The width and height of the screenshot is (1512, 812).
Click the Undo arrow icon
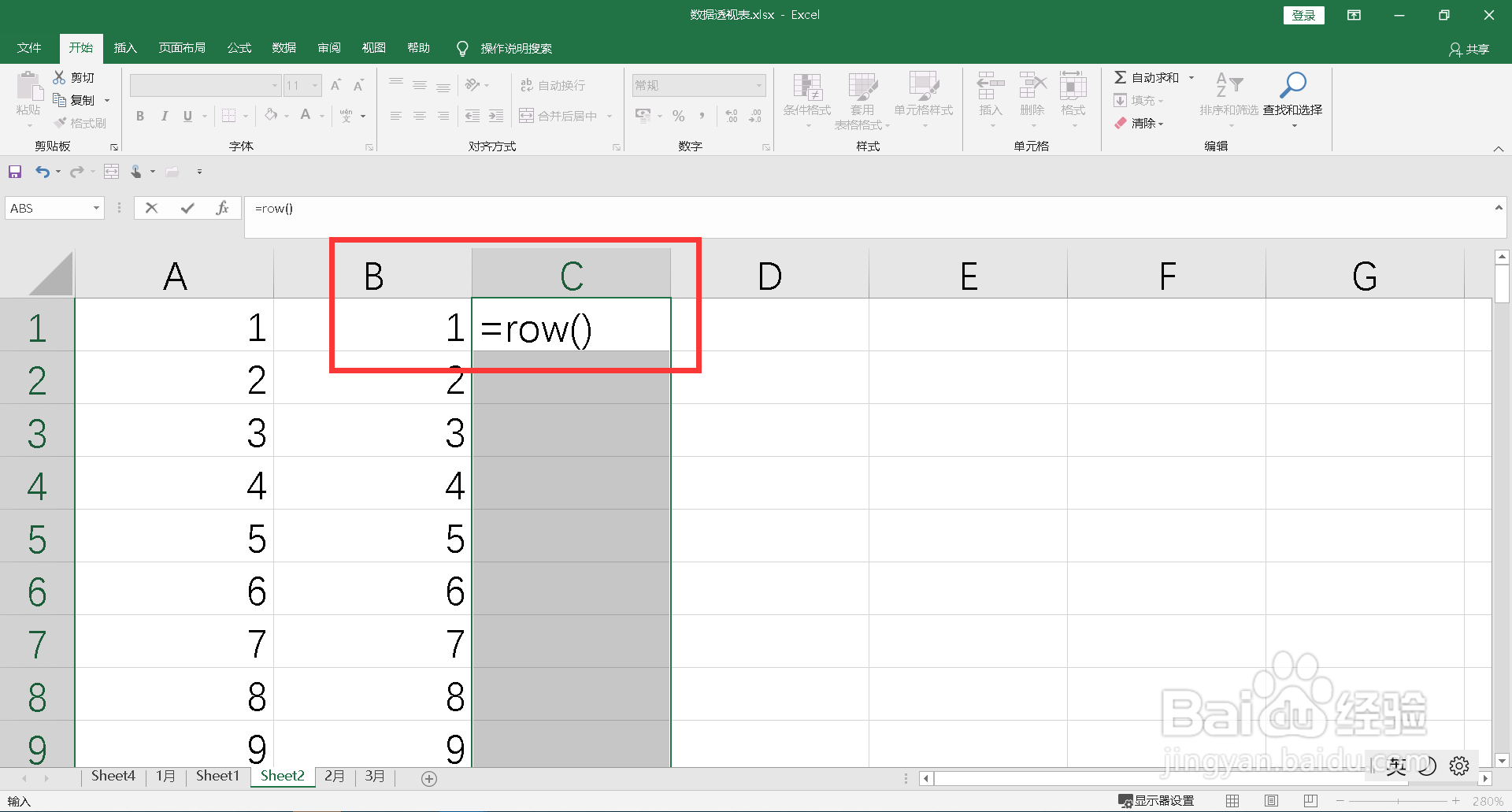coord(43,172)
